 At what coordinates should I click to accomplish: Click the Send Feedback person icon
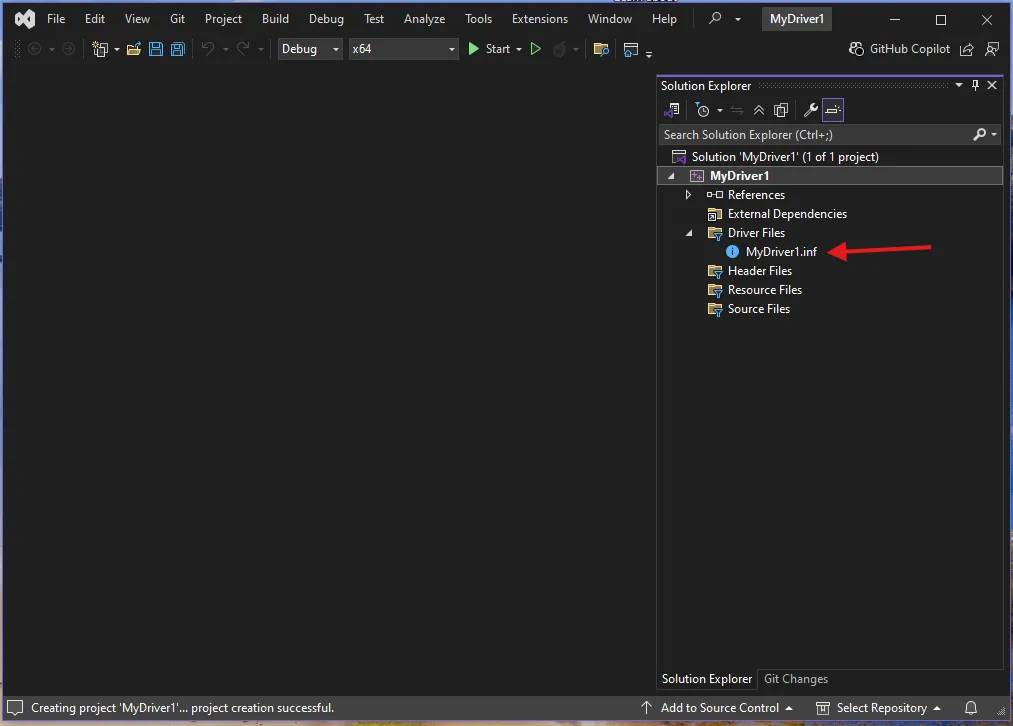coord(992,49)
